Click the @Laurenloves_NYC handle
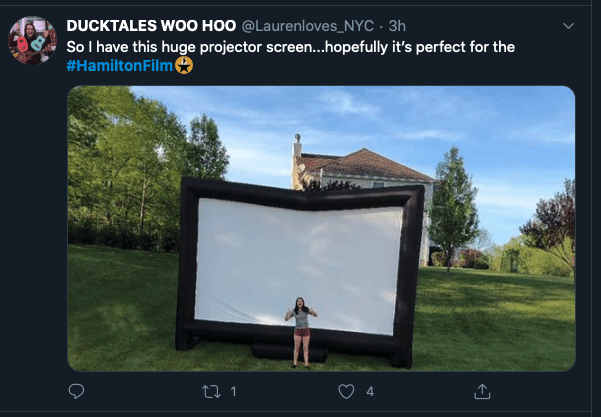Screen dimensions: 601x417 coord(308,26)
